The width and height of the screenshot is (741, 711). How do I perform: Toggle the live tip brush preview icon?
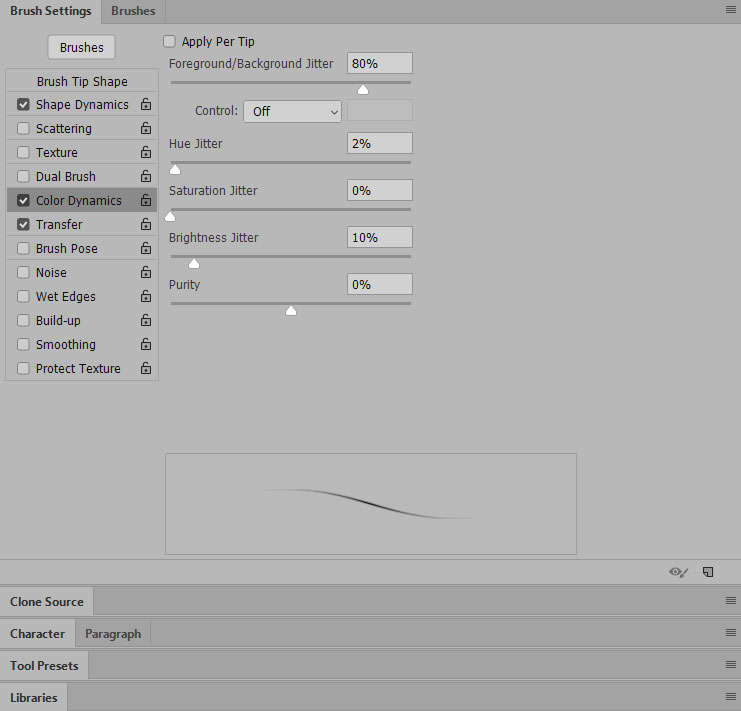coord(679,572)
